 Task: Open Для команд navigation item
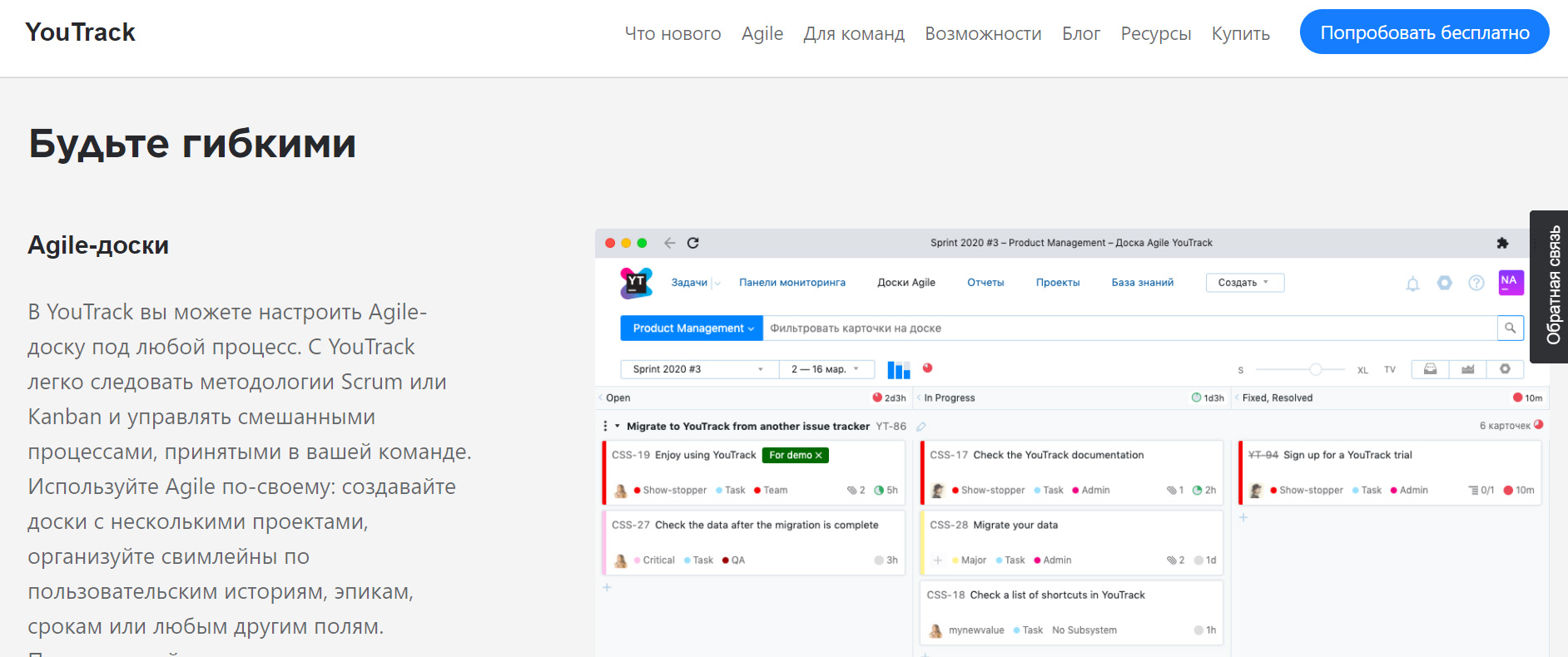click(x=854, y=33)
